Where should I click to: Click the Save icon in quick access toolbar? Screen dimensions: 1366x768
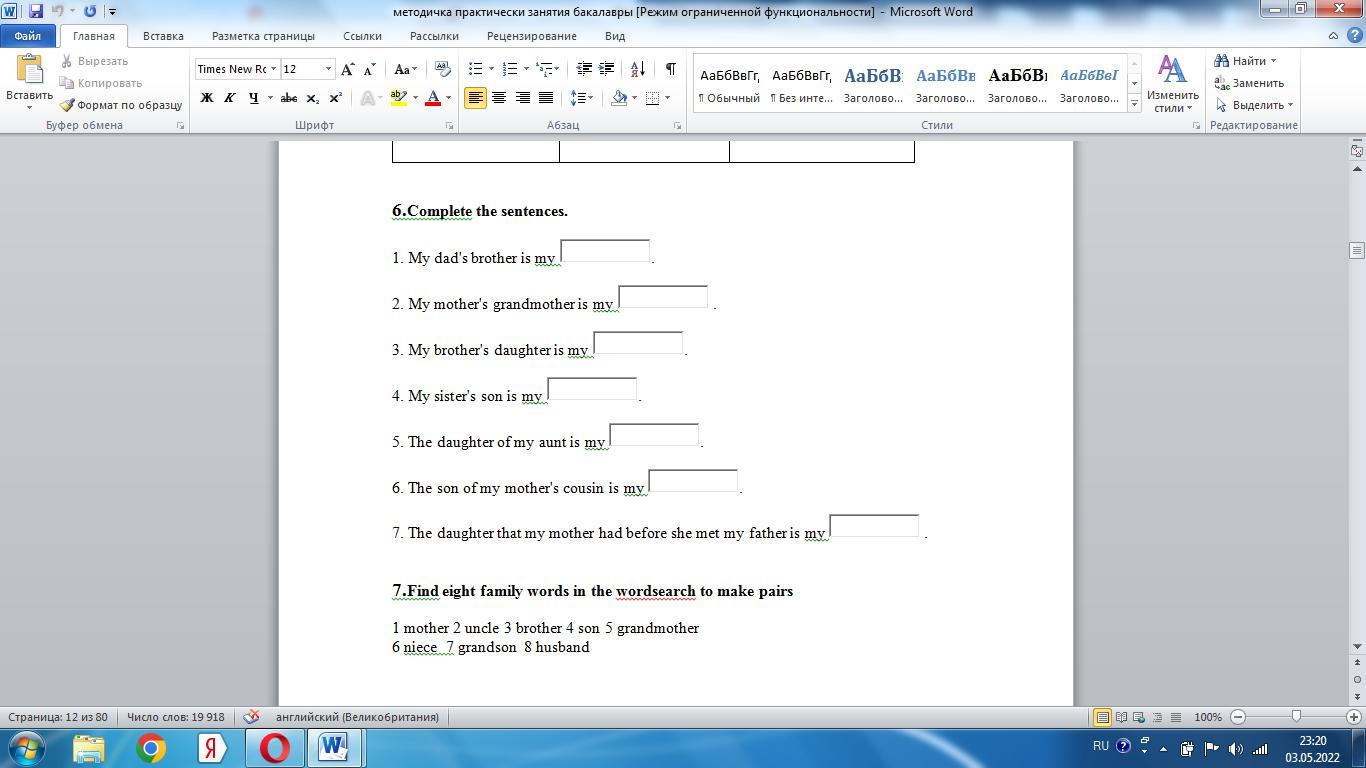(x=36, y=11)
